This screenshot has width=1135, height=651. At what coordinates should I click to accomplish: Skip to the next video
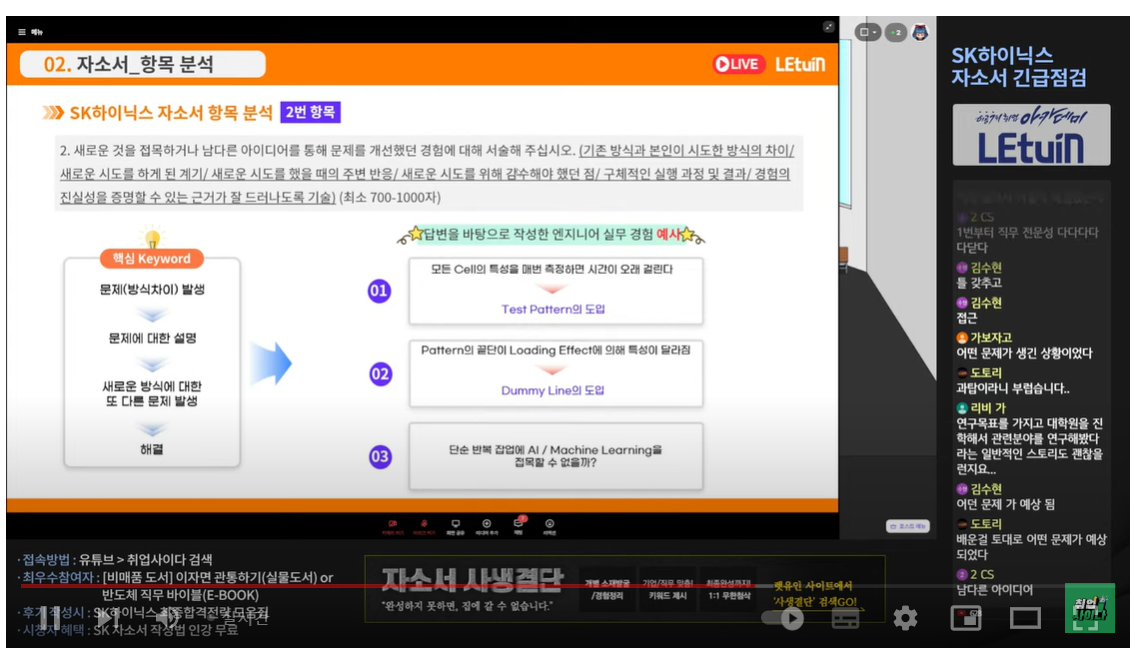(x=108, y=618)
